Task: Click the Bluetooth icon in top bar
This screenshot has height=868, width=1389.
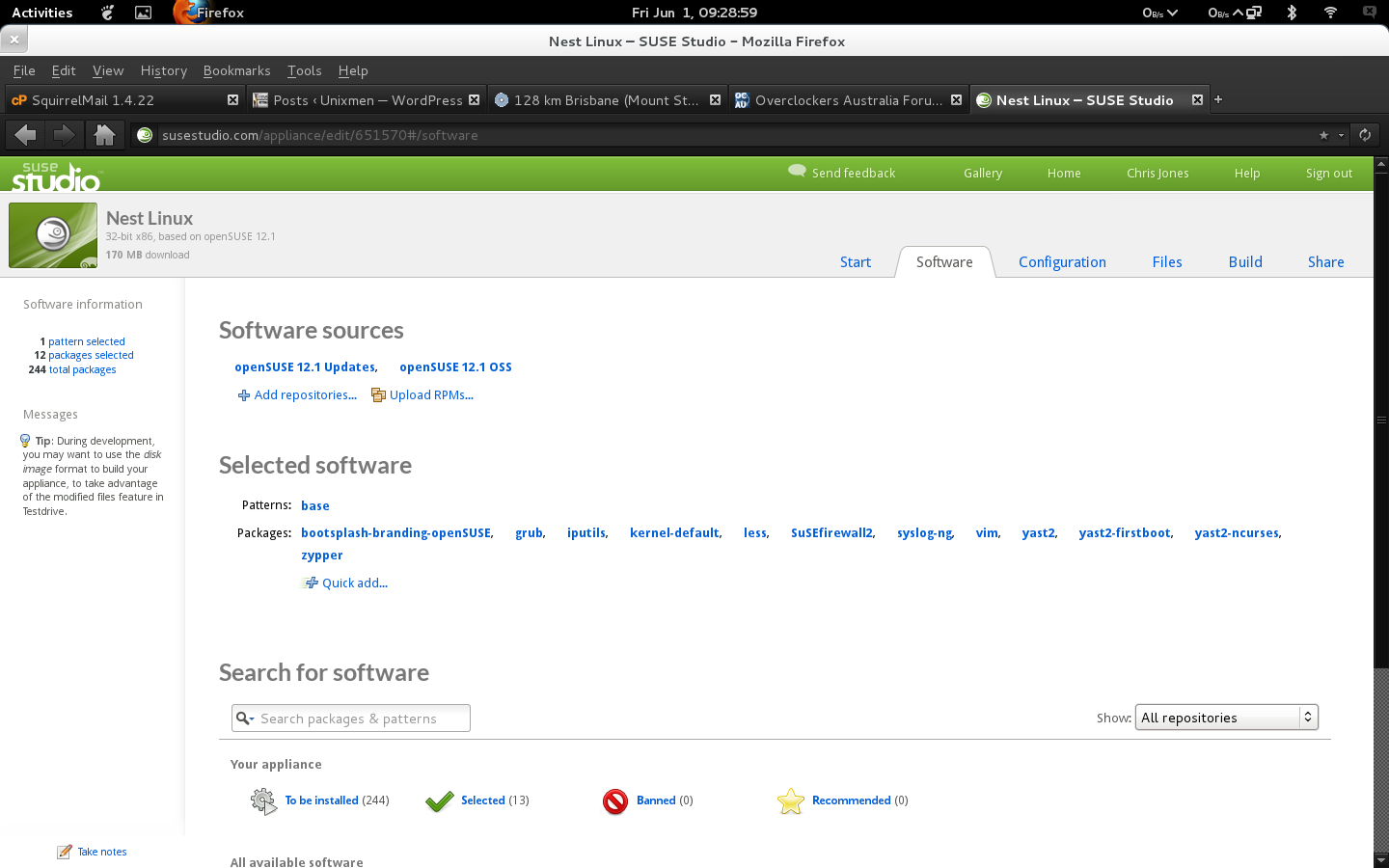Action: click(1292, 13)
